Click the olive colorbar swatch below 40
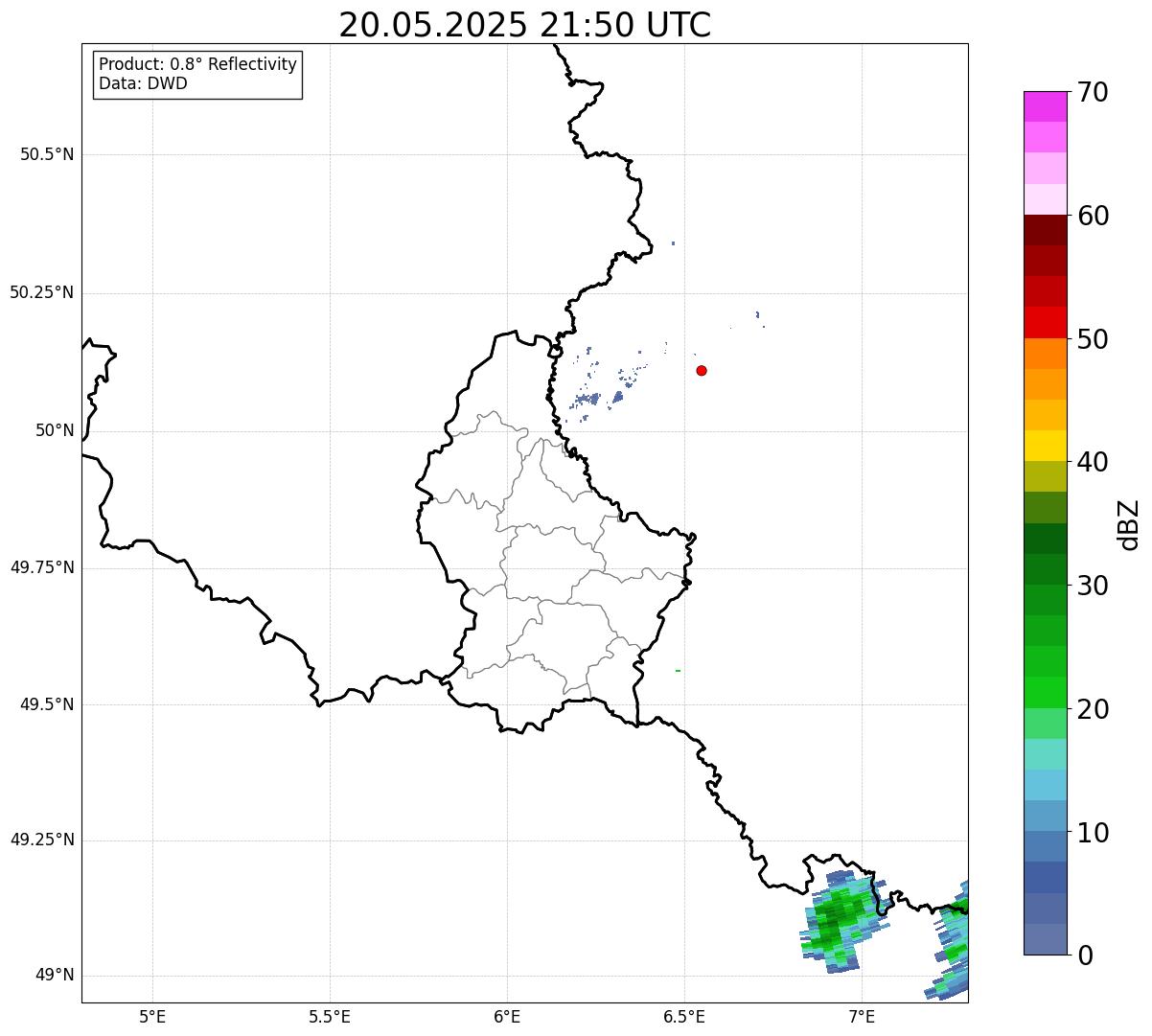This screenshot has width=1152, height=1036. pyautogui.click(x=1046, y=476)
